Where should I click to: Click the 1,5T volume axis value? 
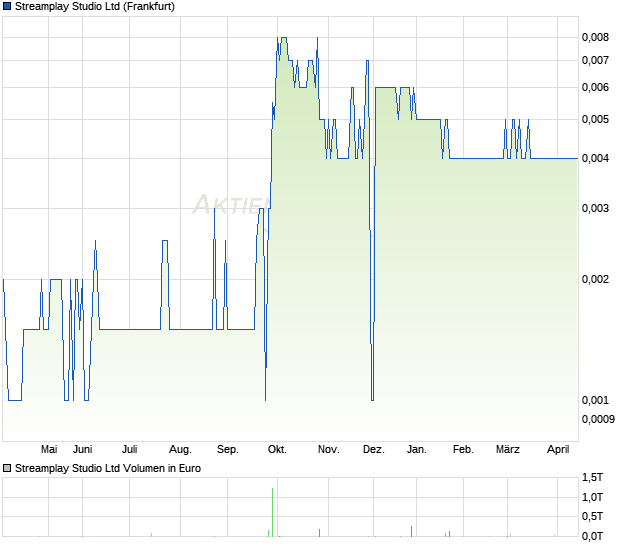point(592,477)
